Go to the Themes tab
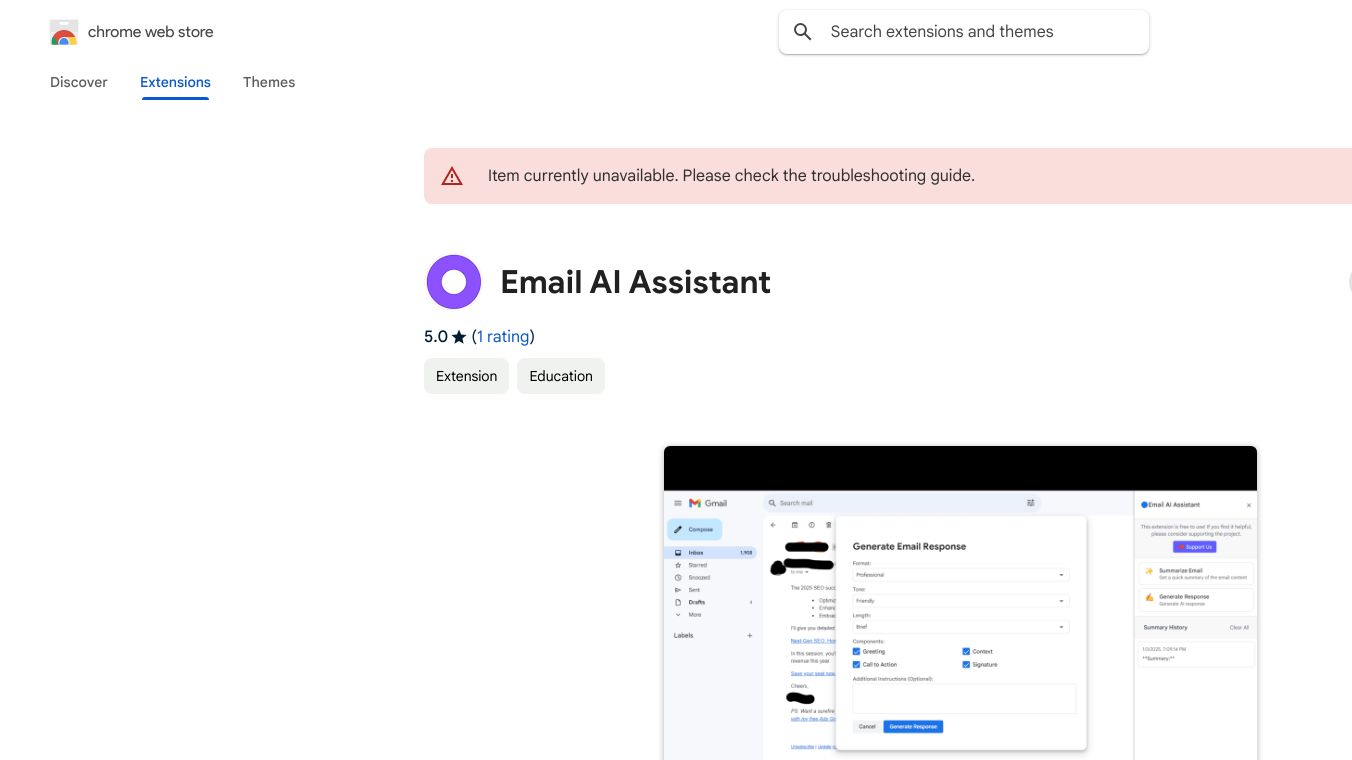The image size is (1352, 760). tap(269, 82)
